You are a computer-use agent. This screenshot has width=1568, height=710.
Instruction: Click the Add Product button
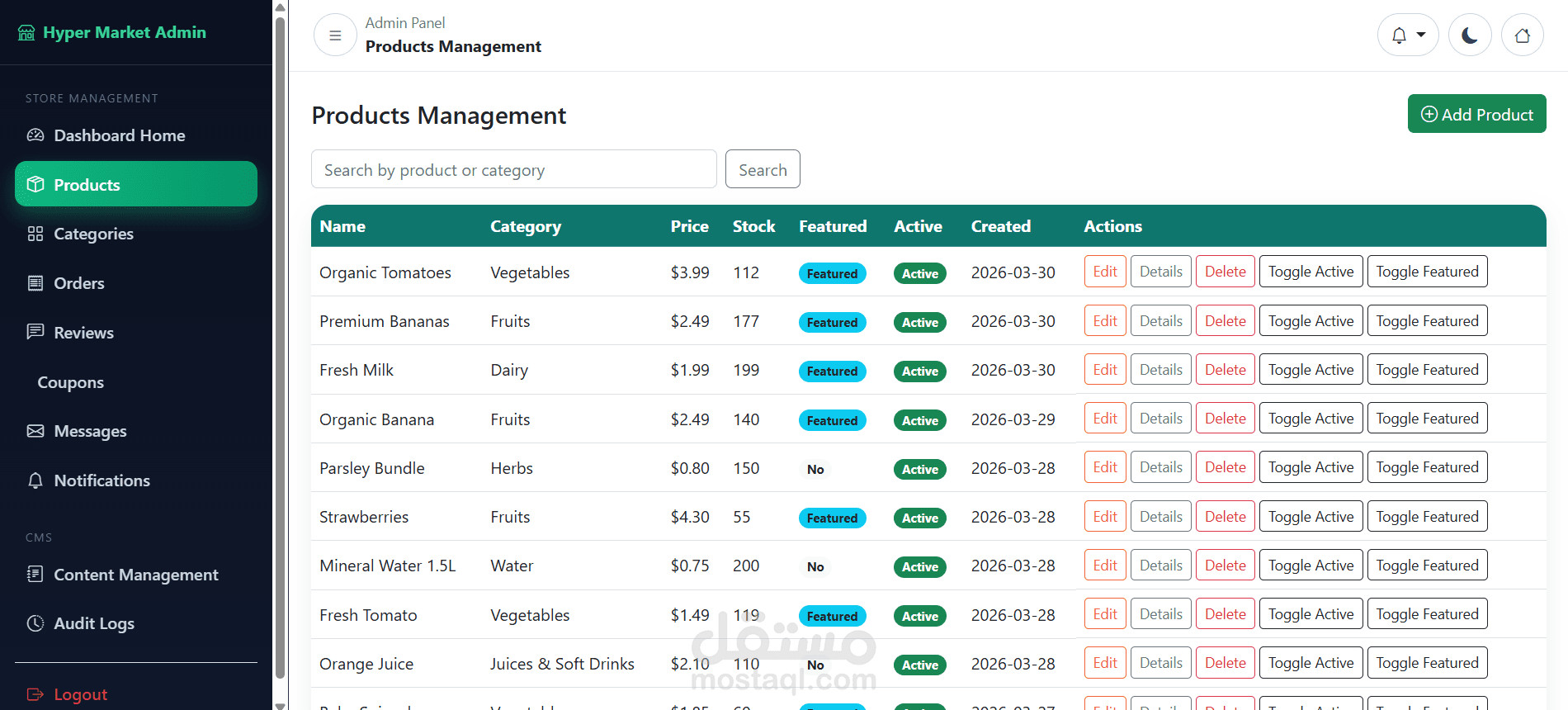click(1476, 114)
